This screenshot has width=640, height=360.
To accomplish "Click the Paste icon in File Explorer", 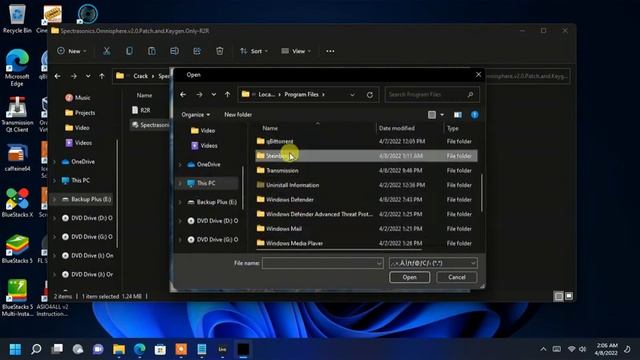I will coord(152,51).
